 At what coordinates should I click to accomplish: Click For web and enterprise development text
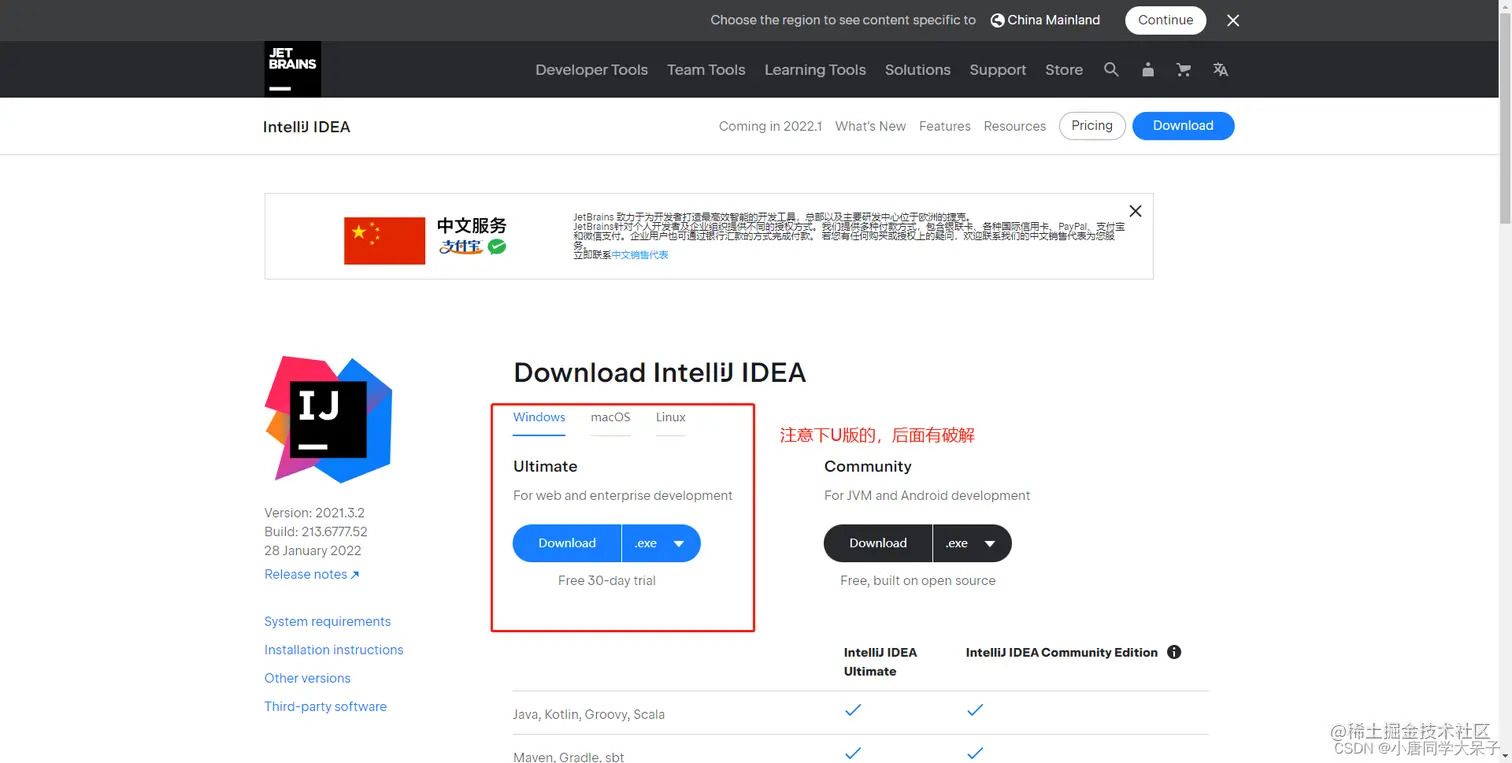(623, 495)
